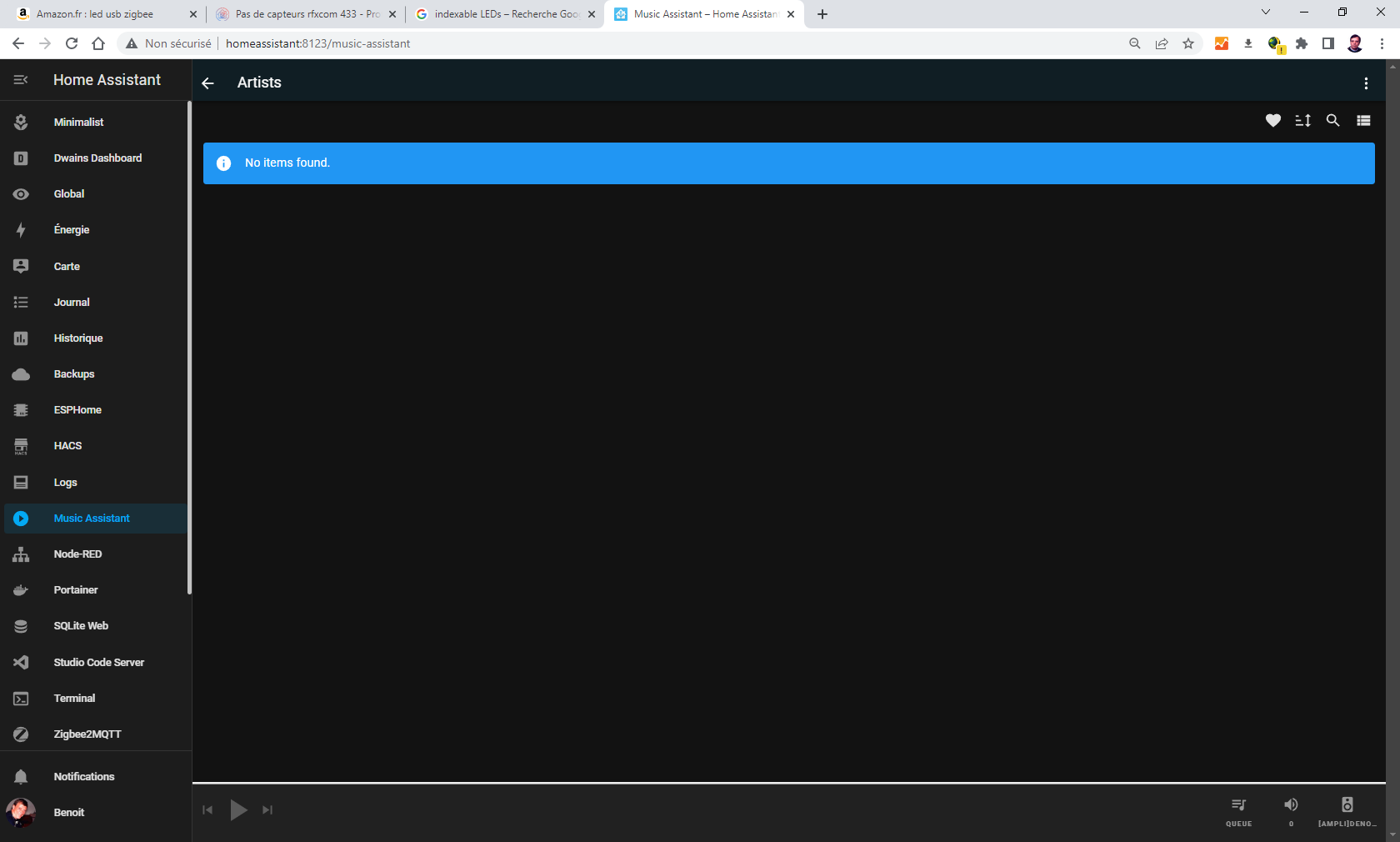The height and width of the screenshot is (842, 1400).
Task: Open the search icon in the Artists toolbar
Action: coord(1332,121)
